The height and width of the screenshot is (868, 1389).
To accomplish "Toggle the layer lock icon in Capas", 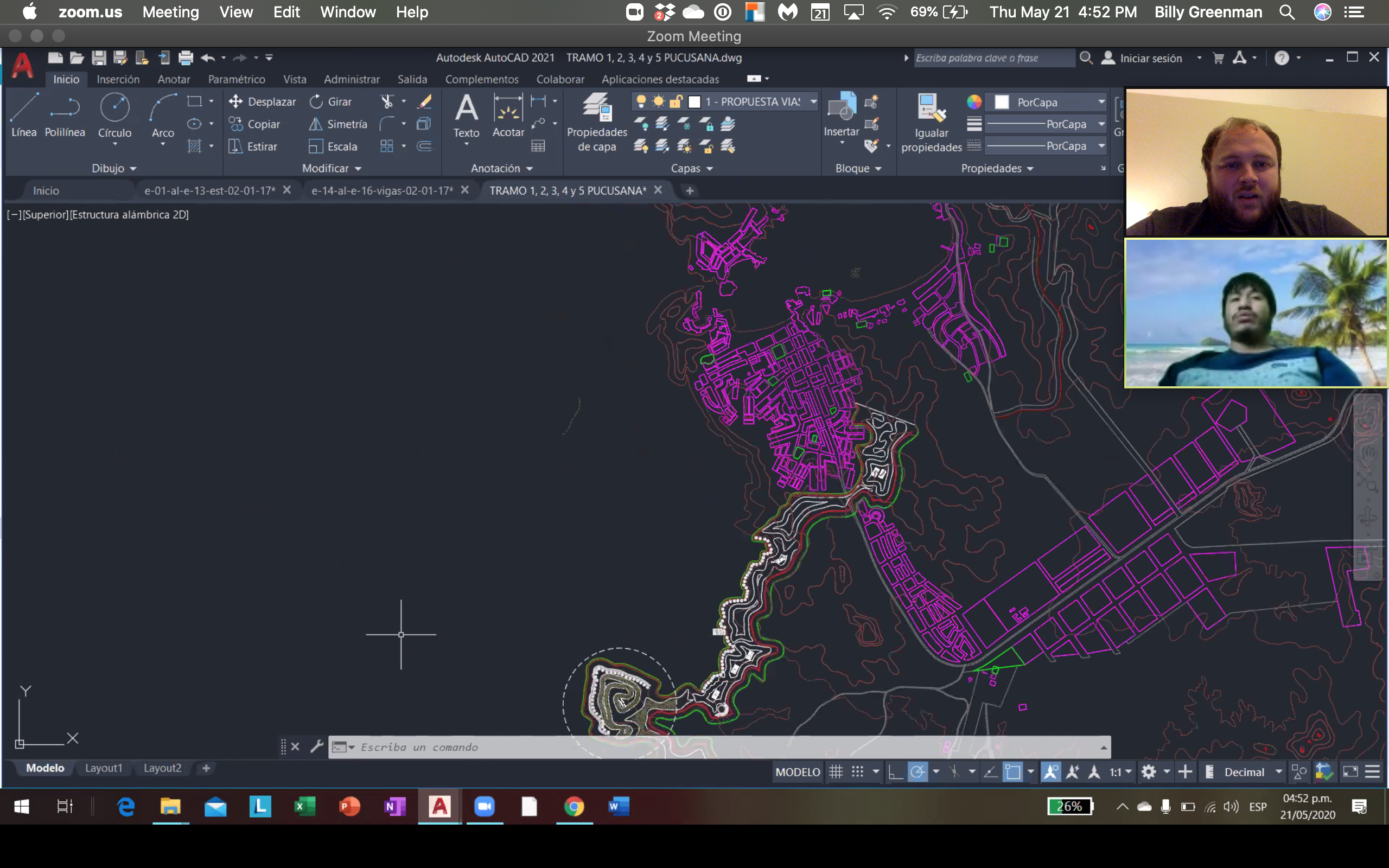I will pos(676,101).
